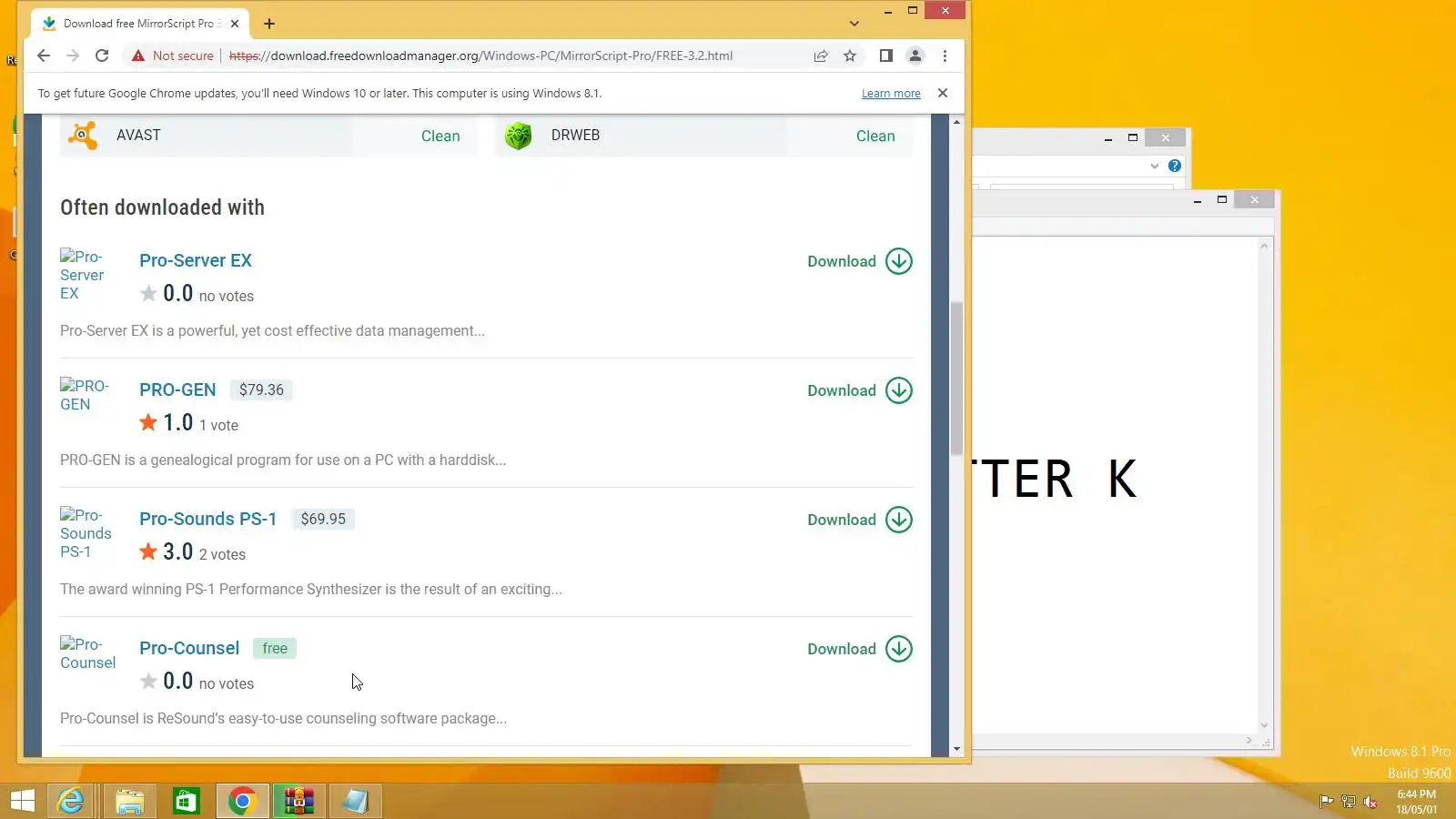
Task: Click scrollbar down arrow in the background document window
Action: 1264,725
